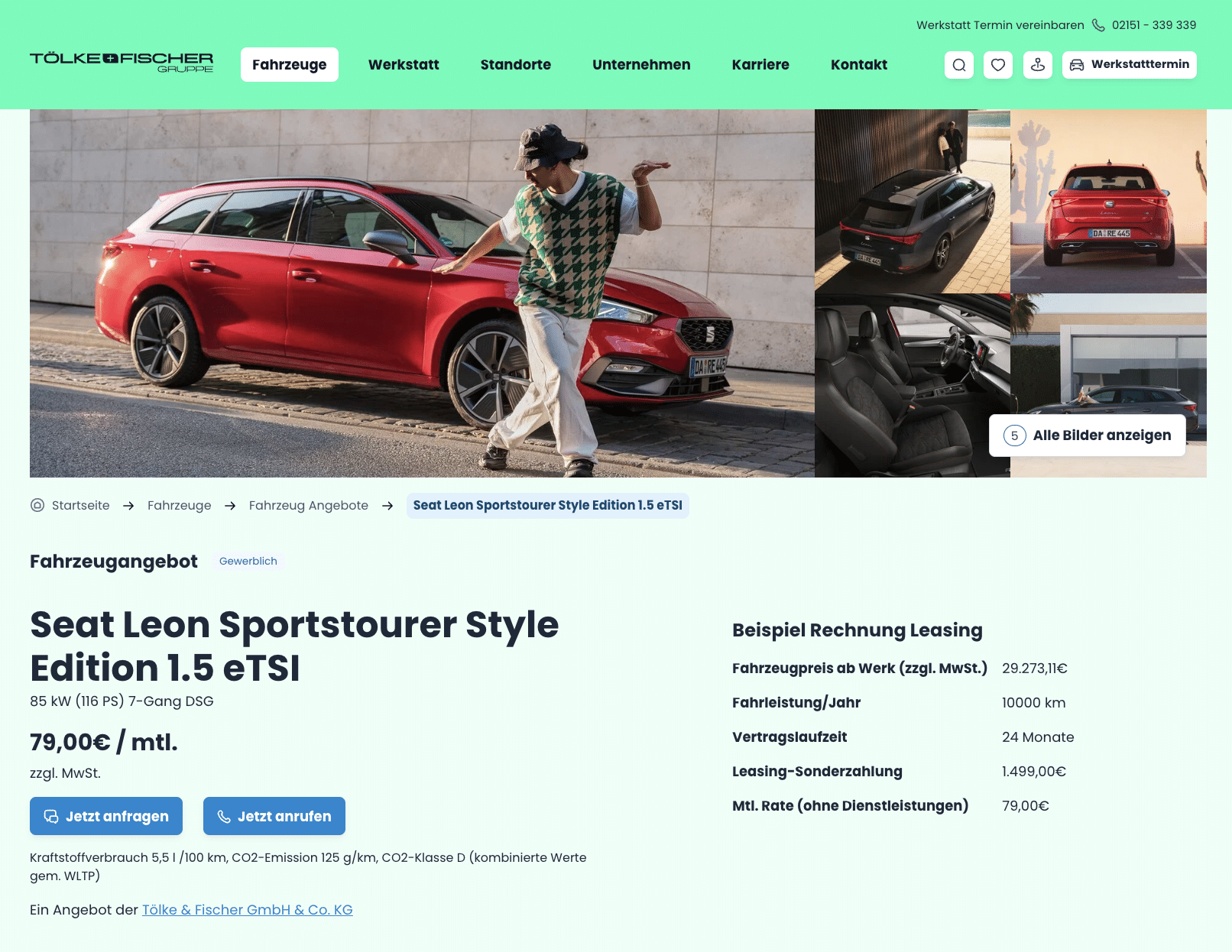Select Unternehmen in the main navigation

pos(641,65)
